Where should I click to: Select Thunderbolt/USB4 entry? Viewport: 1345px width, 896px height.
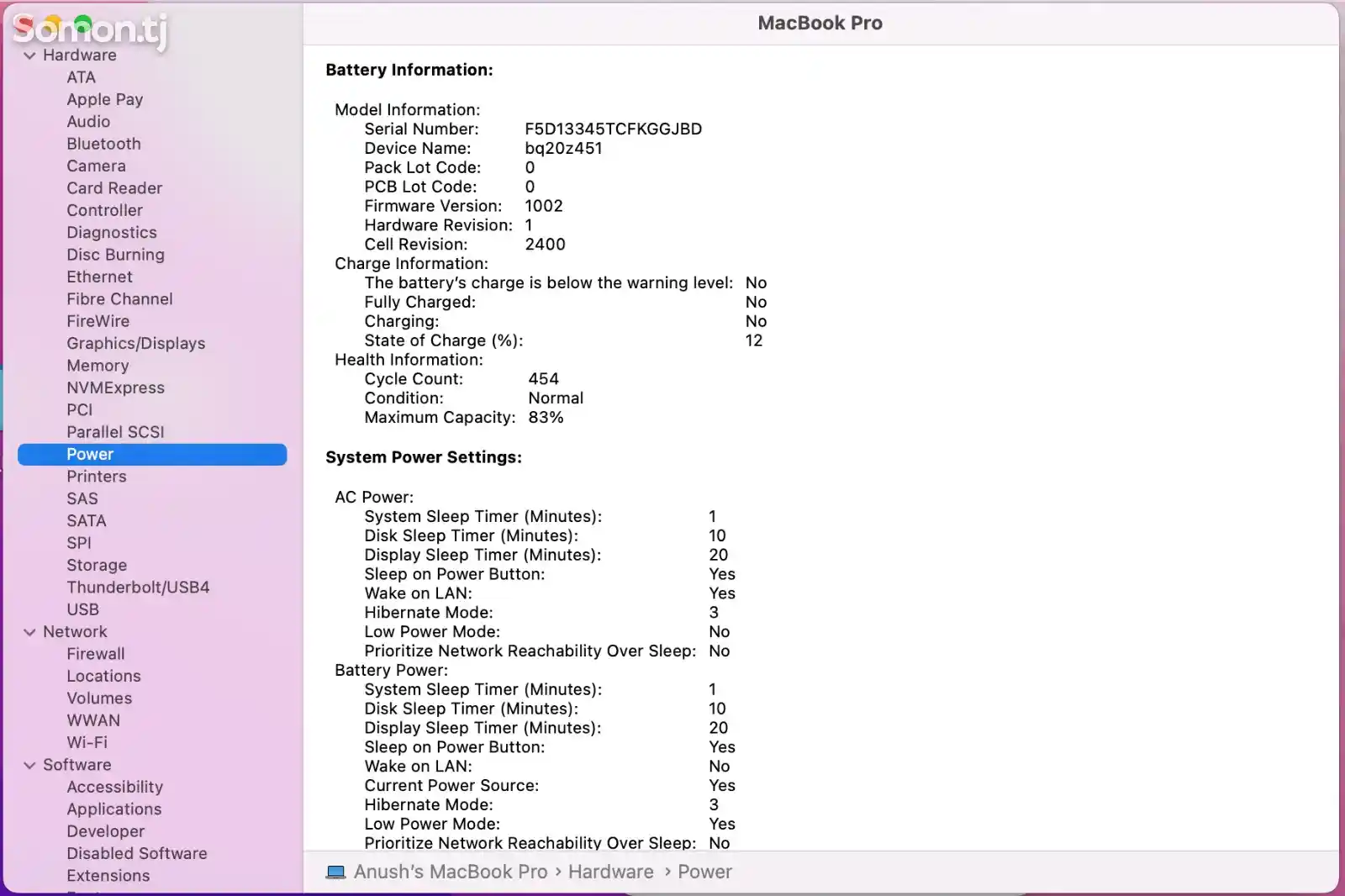(x=138, y=588)
